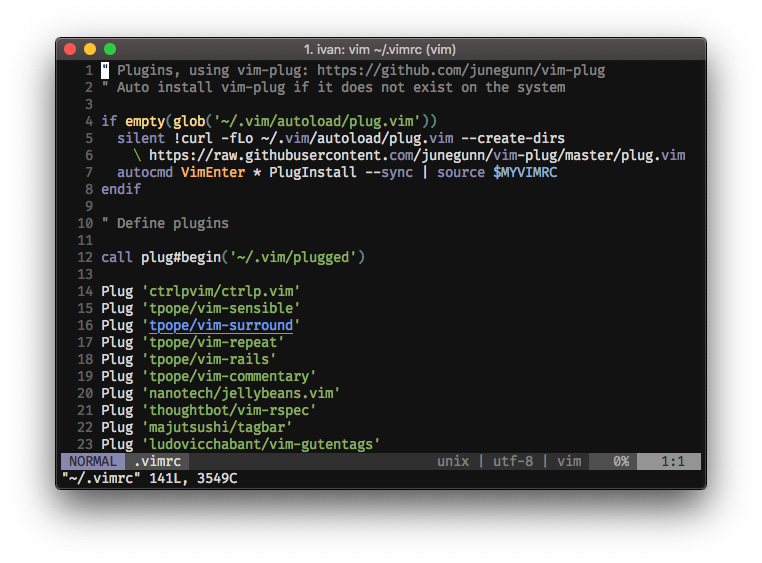Screen dimensions: 762x563
Task: Click the red close window button
Action: coord(70,49)
